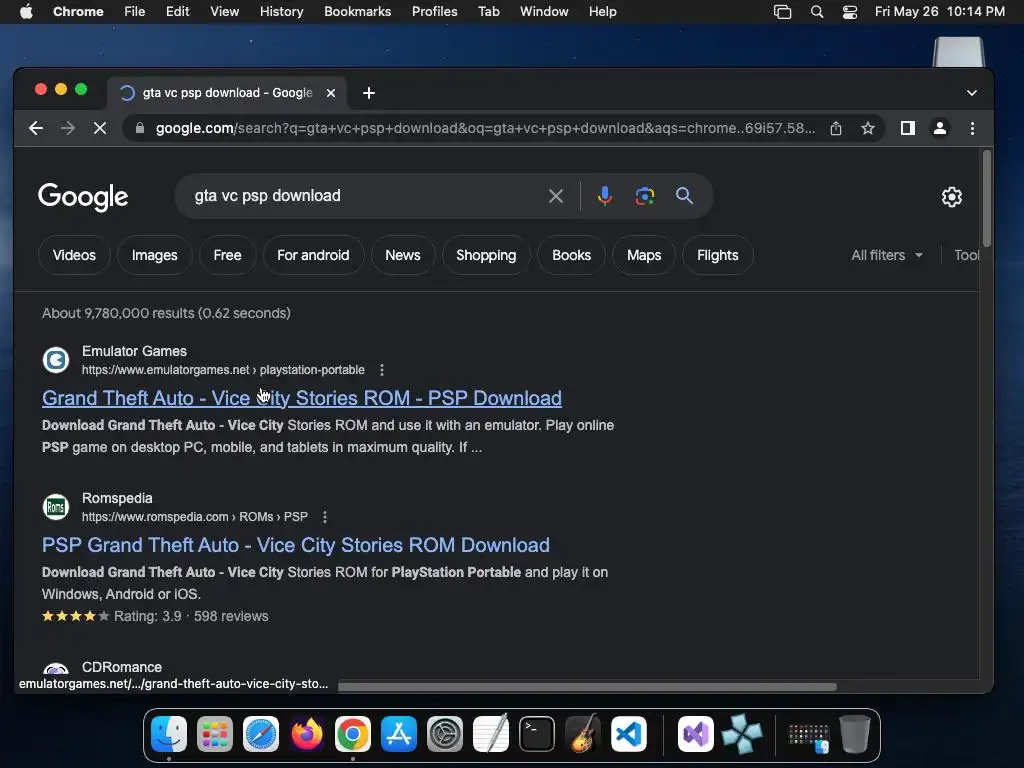Click the Romspedia favicon
The height and width of the screenshot is (768, 1024).
(x=56, y=507)
